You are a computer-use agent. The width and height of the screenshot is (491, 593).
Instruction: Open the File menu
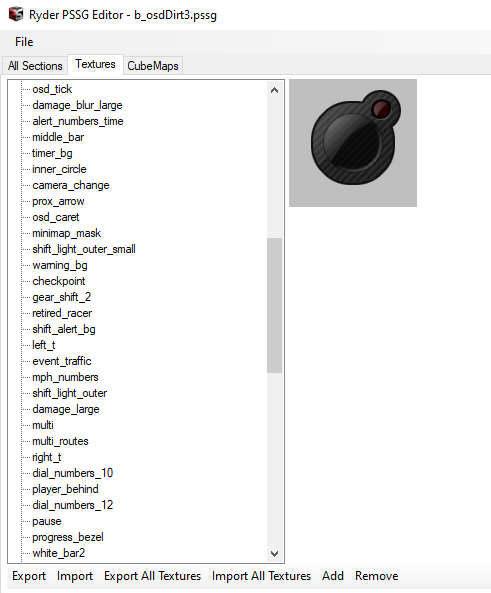tap(24, 42)
